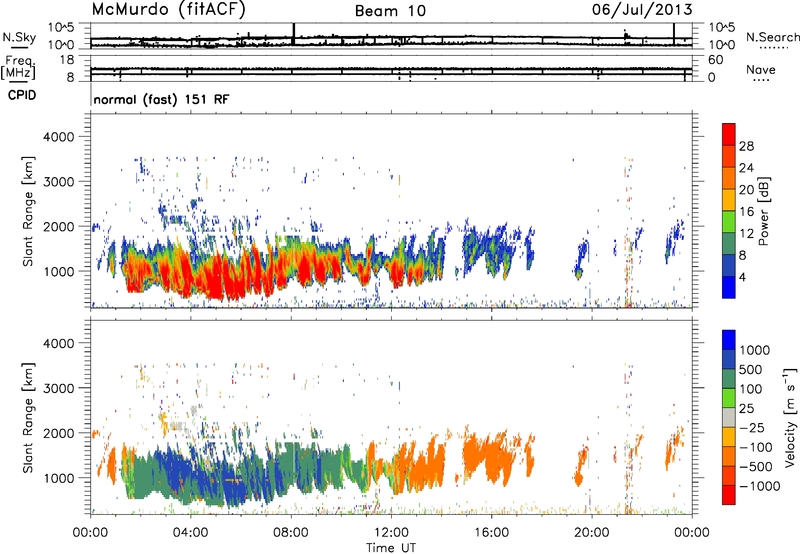Image resolution: width=800 pixels, height=554 pixels.
Task: Click the 'normal (fast) 151 RF' text
Action: pos(161,100)
